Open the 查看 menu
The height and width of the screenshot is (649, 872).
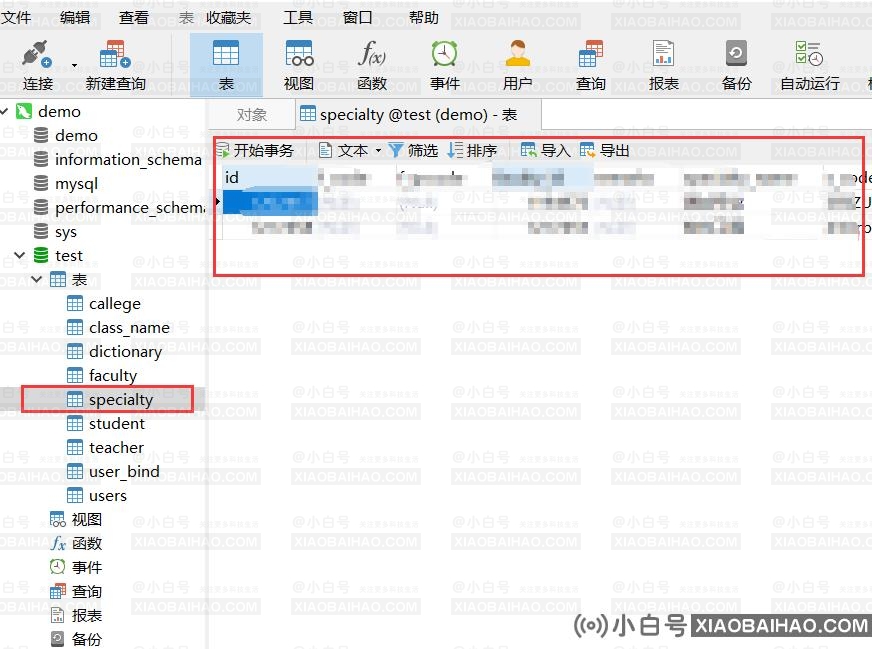click(x=134, y=17)
